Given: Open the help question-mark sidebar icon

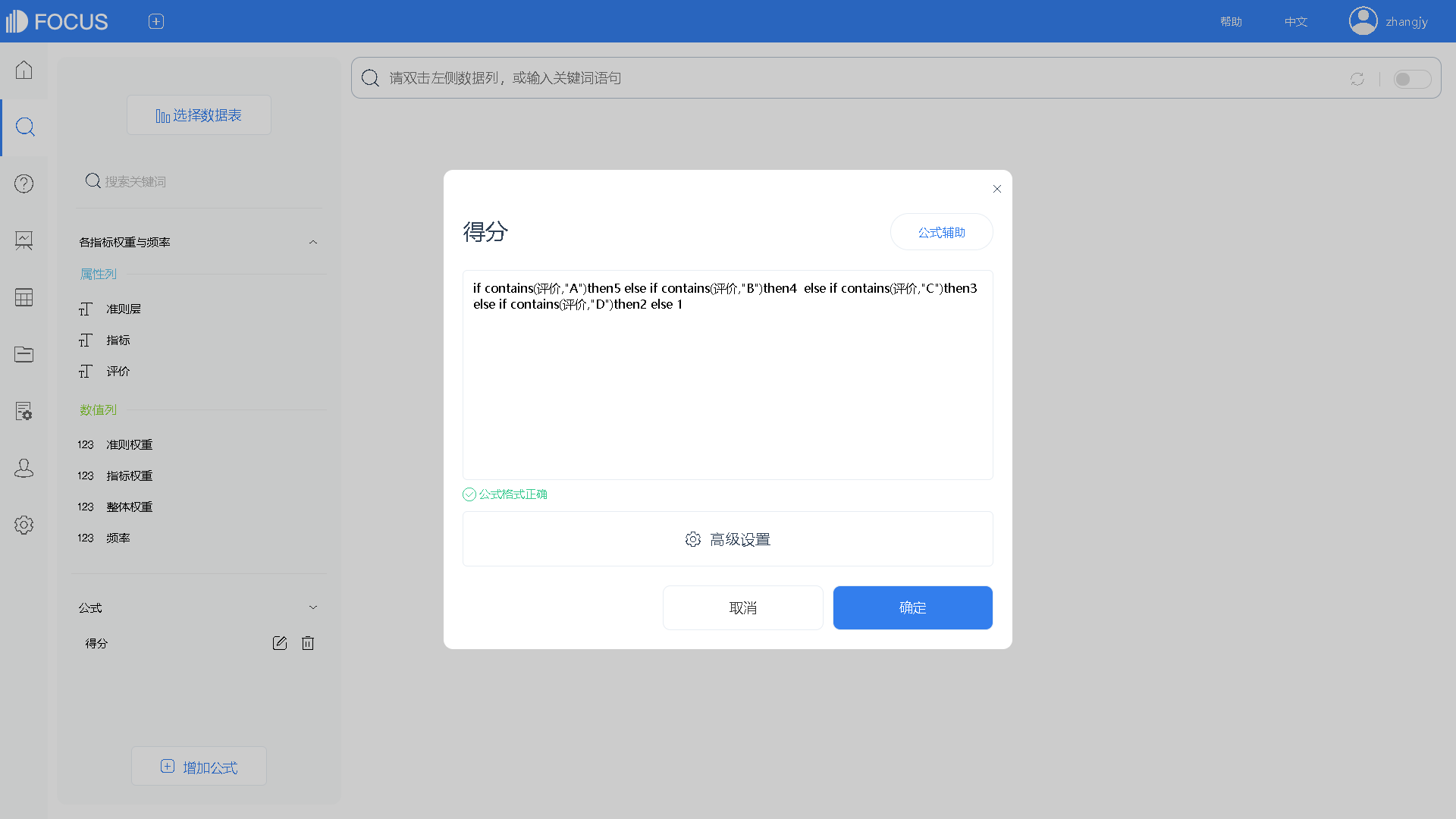Looking at the screenshot, I should pyautogui.click(x=24, y=184).
